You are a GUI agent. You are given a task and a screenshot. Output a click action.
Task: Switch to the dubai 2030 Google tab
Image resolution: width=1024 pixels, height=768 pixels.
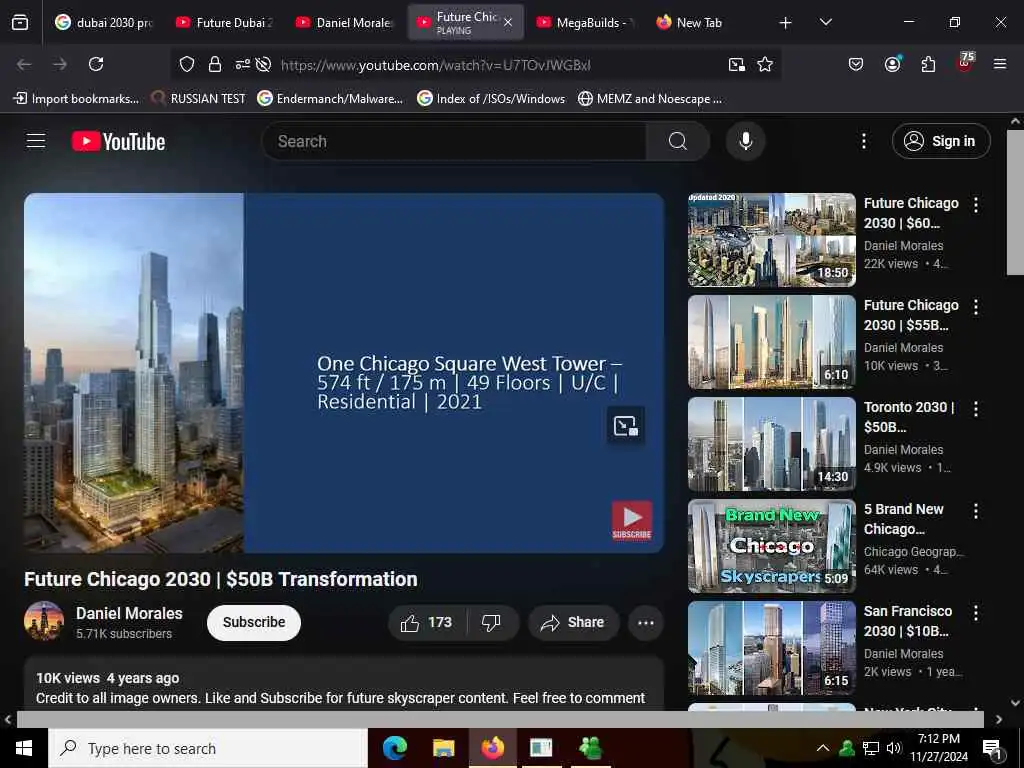pos(103,22)
